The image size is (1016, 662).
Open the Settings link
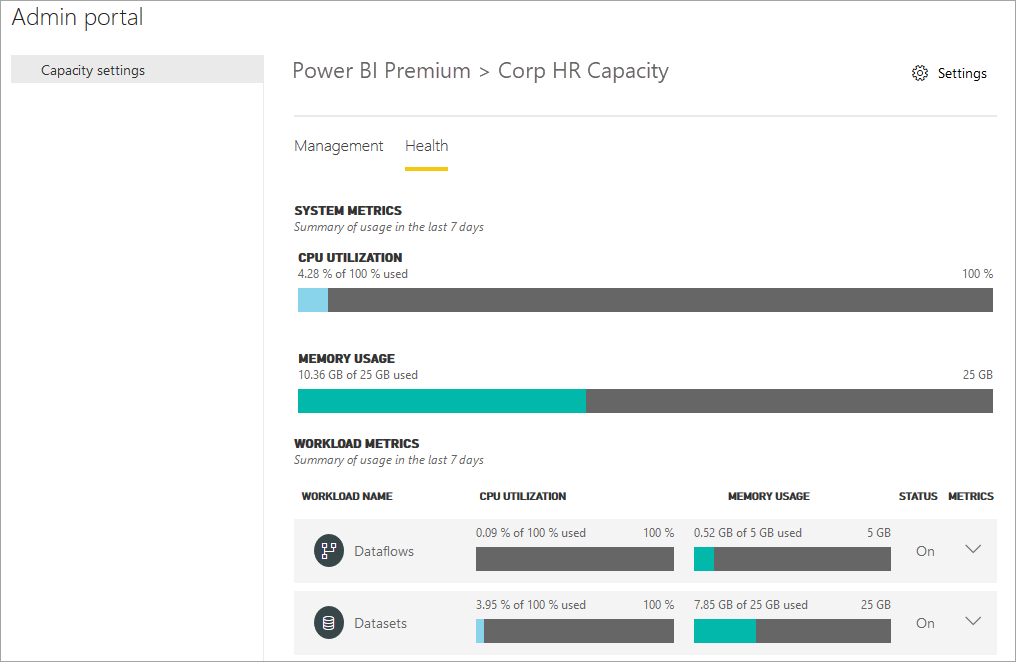tap(962, 73)
